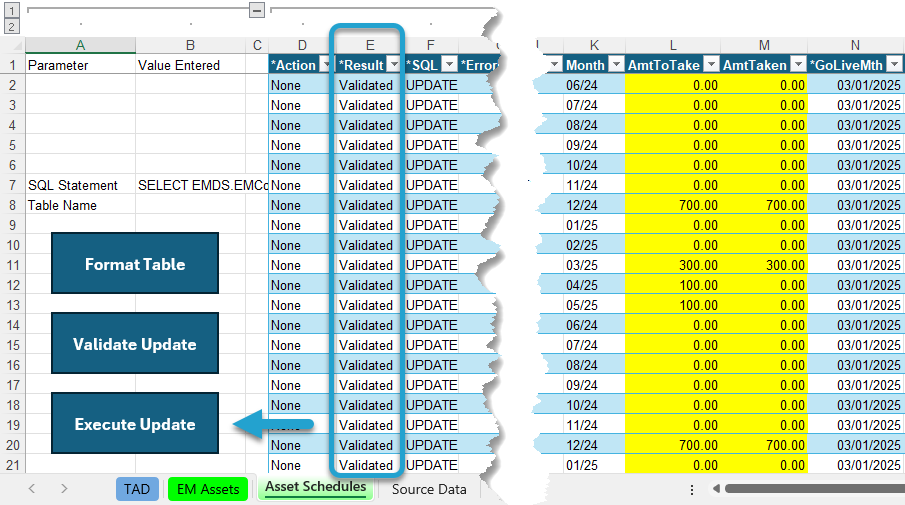Click the horizontal scrollbar thumb
Screen dimensions: 905x505
(814, 489)
